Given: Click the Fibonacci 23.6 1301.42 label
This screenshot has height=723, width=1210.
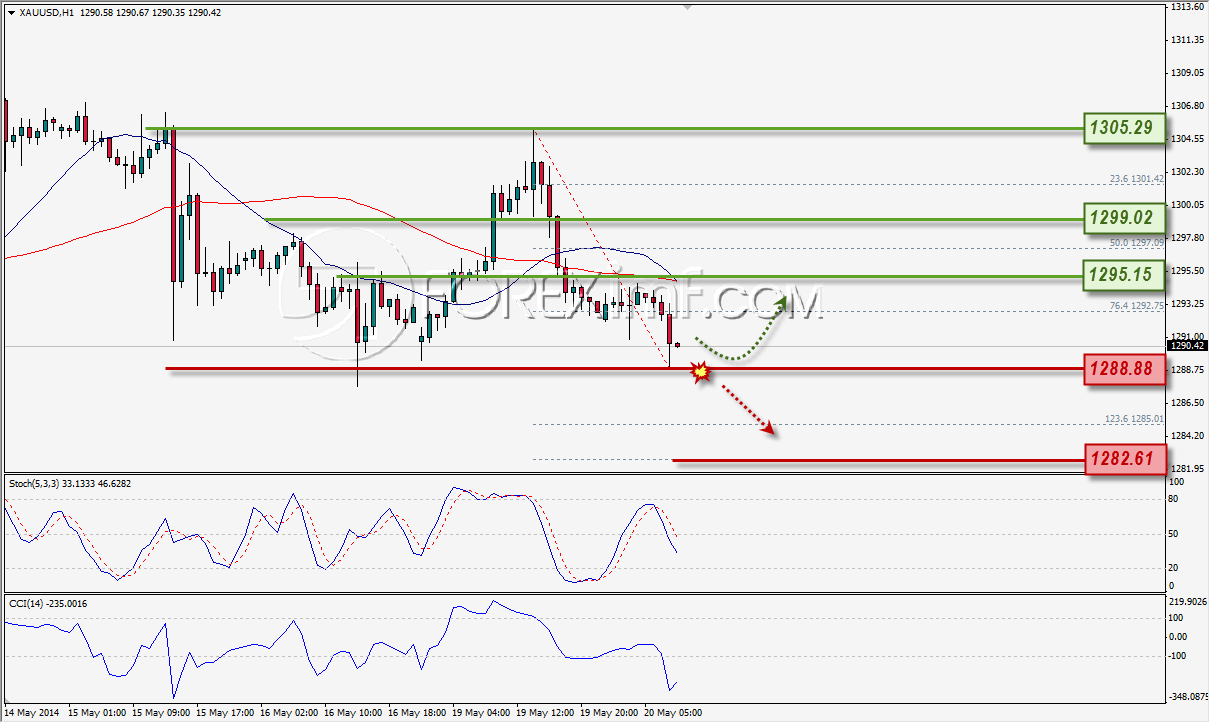Looking at the screenshot, I should 1137,179.
